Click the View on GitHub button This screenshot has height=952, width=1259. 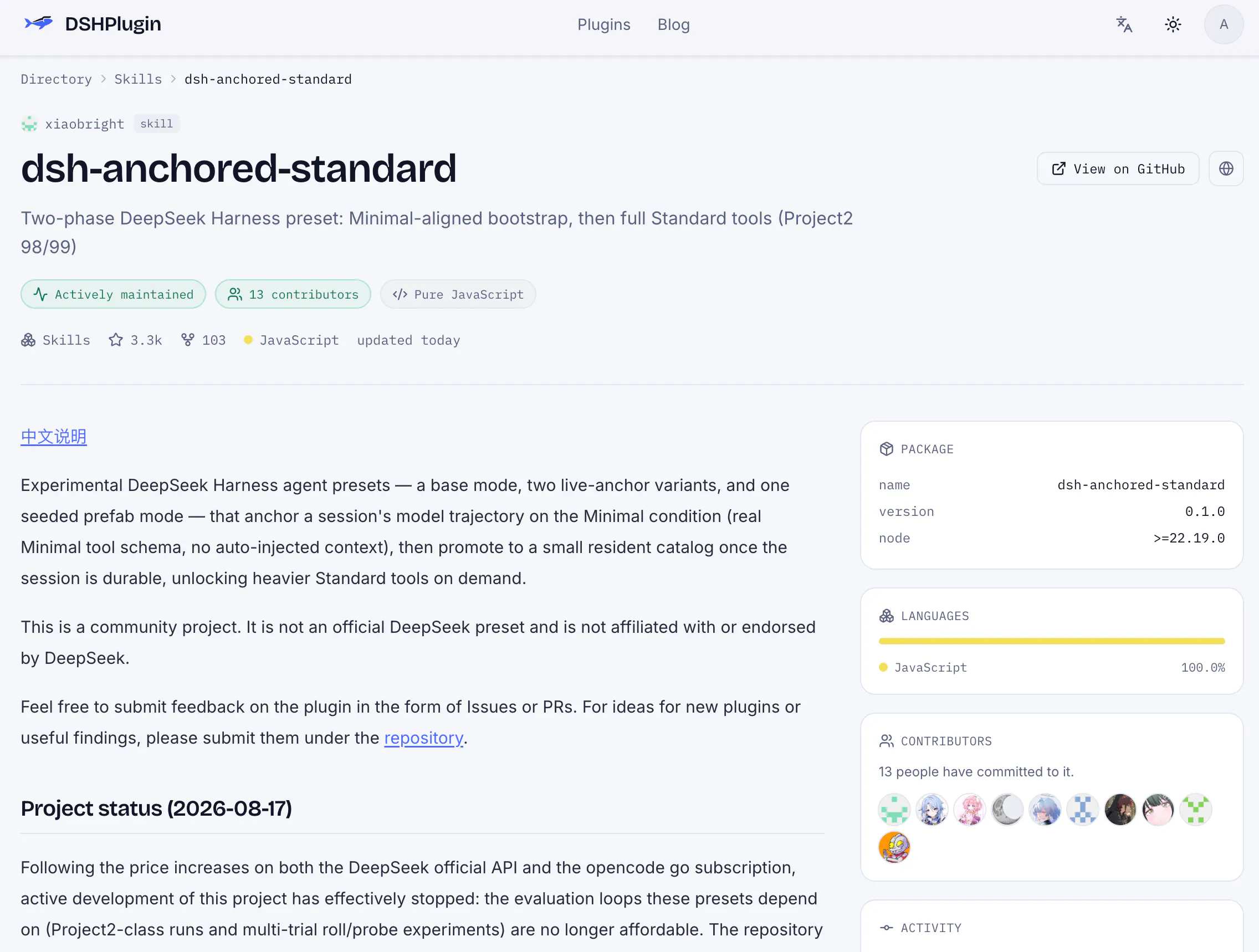pyautogui.click(x=1118, y=168)
